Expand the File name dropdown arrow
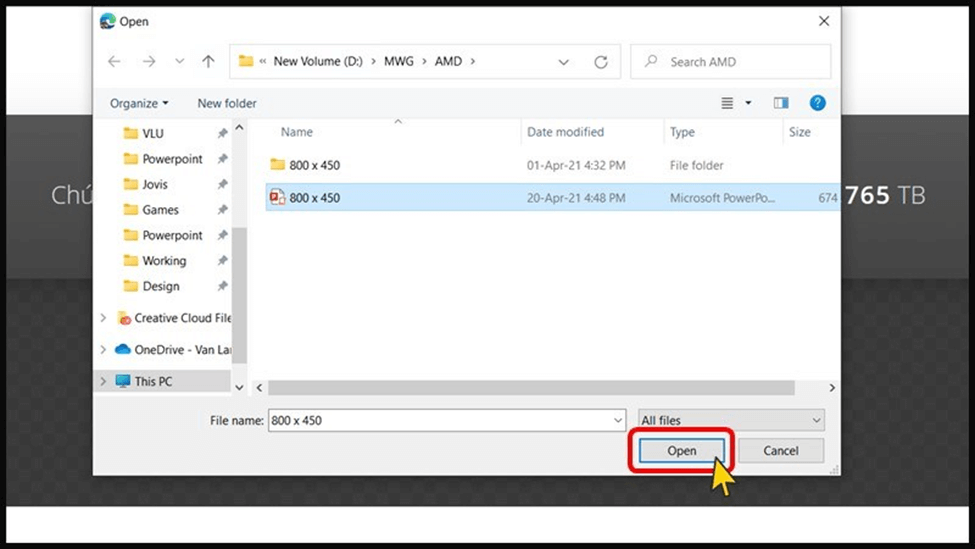975x549 pixels. [x=618, y=420]
